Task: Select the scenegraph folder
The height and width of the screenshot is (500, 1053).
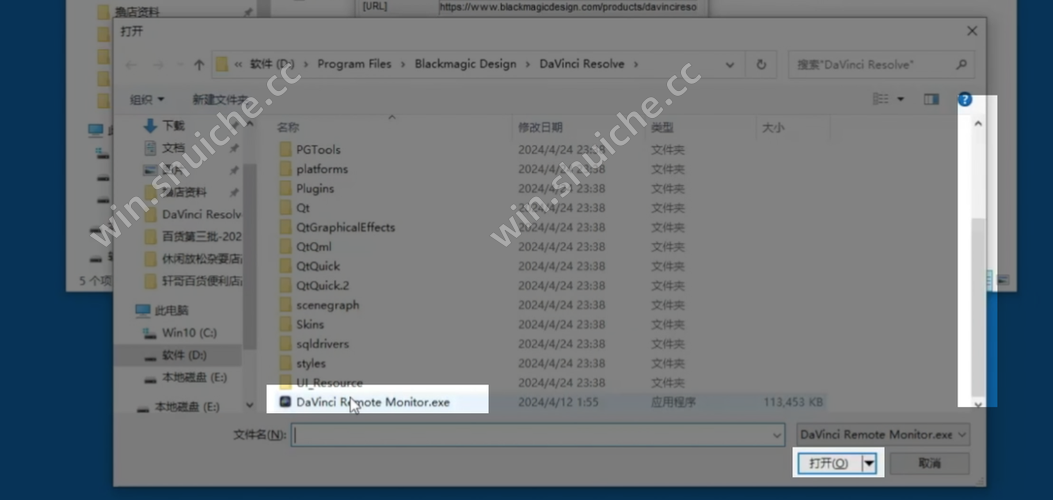Action: (328, 305)
